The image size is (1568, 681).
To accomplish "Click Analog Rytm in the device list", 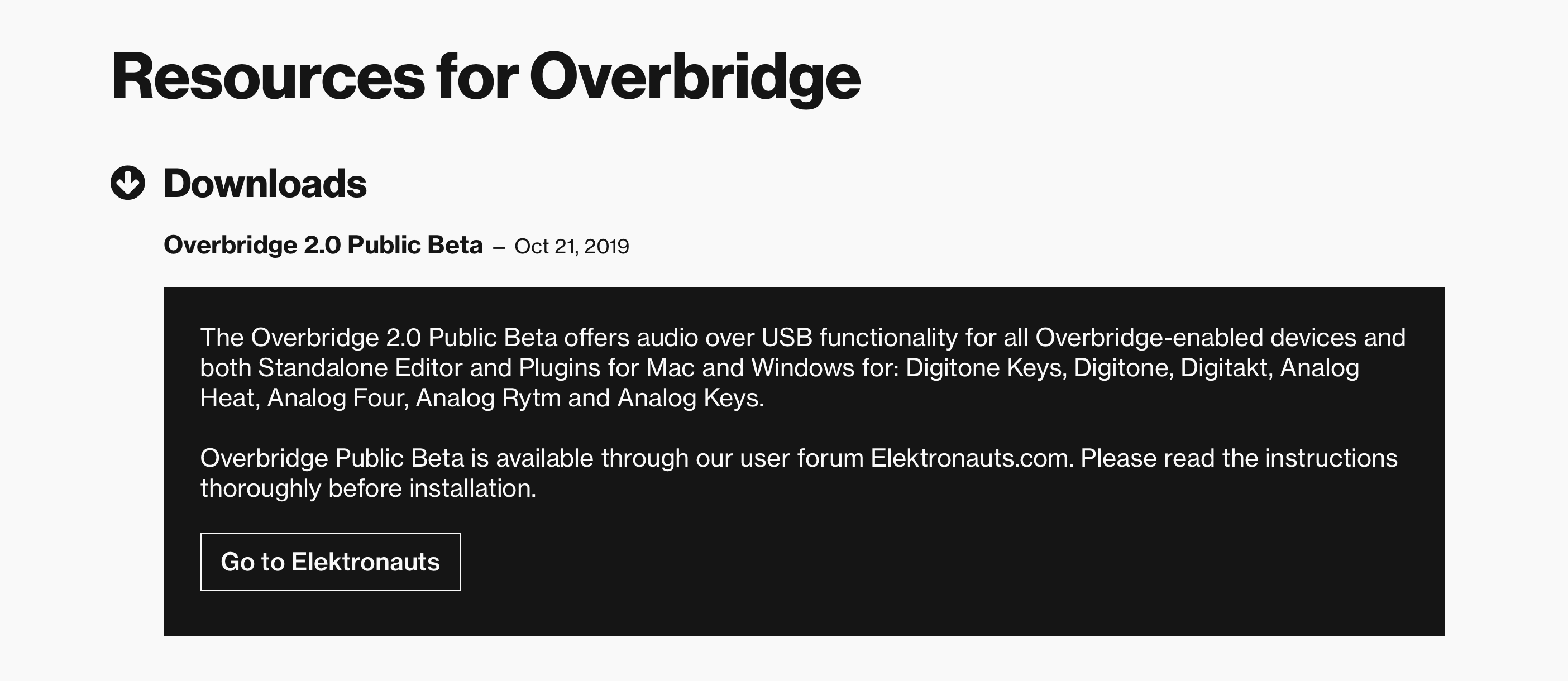I will click(488, 398).
